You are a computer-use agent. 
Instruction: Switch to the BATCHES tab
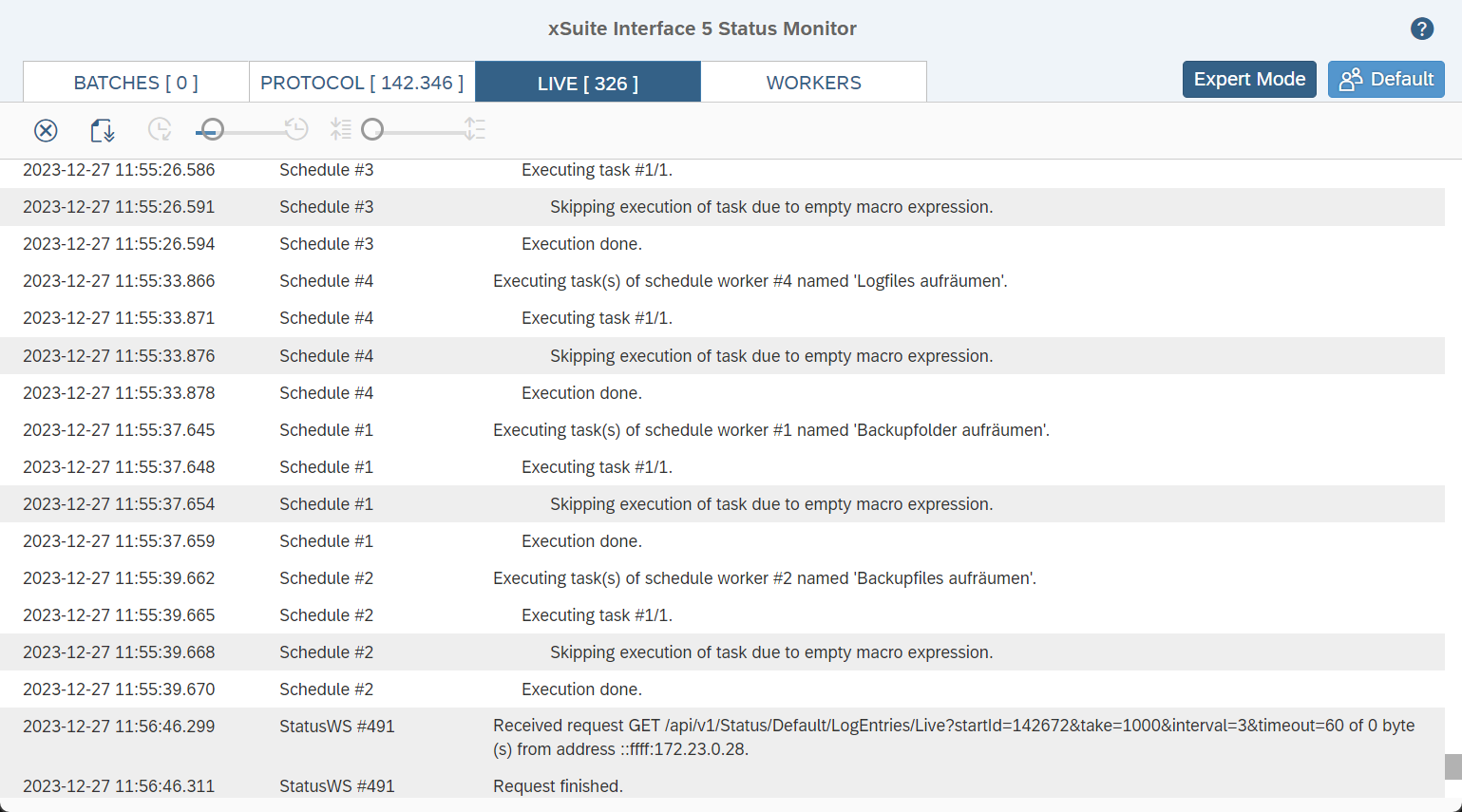(135, 82)
